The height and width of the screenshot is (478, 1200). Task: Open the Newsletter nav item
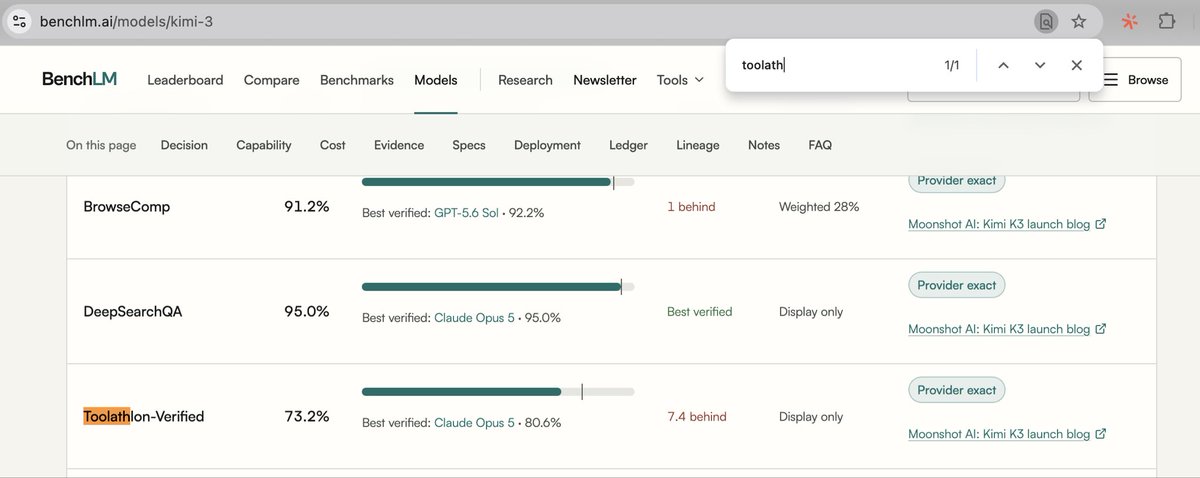(605, 80)
